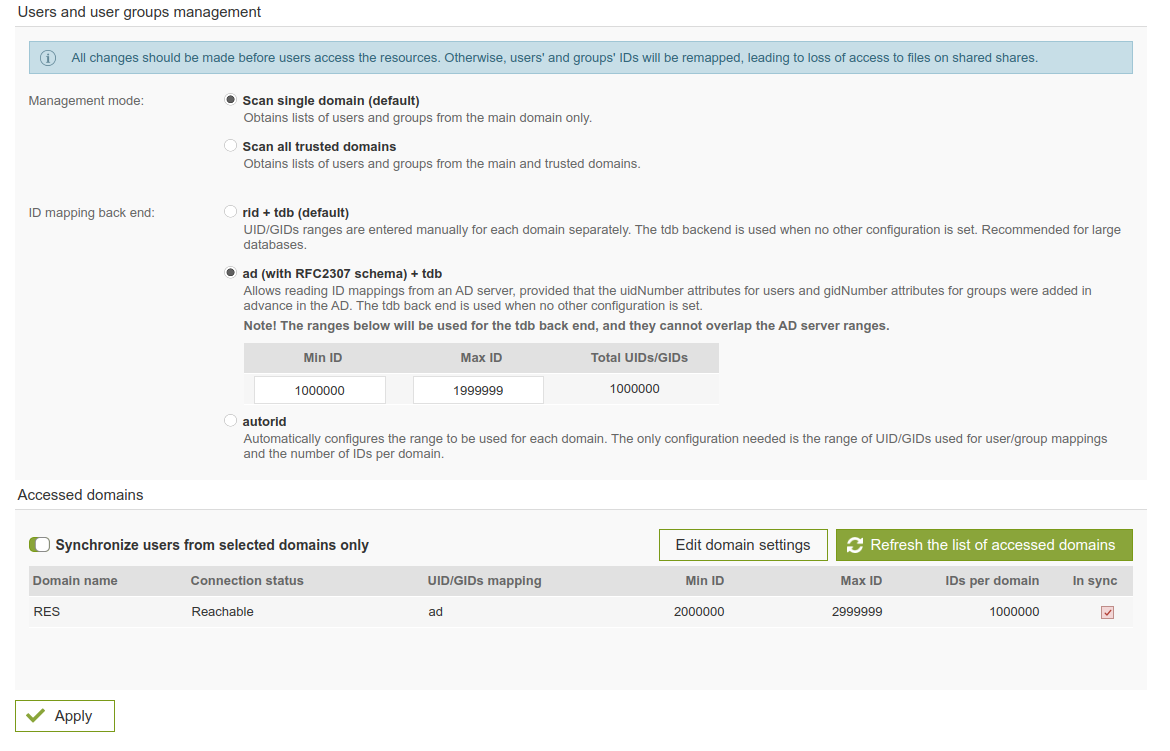Choose the autorid mapping backend
This screenshot has width=1170, height=751.
click(x=231, y=421)
